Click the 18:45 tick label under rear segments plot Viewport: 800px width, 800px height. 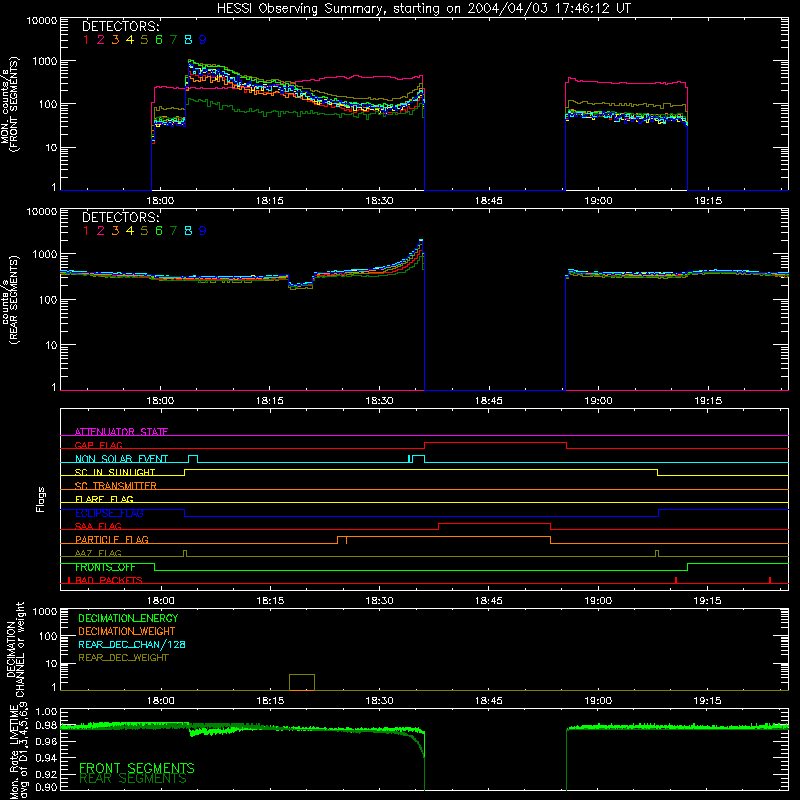(489, 401)
